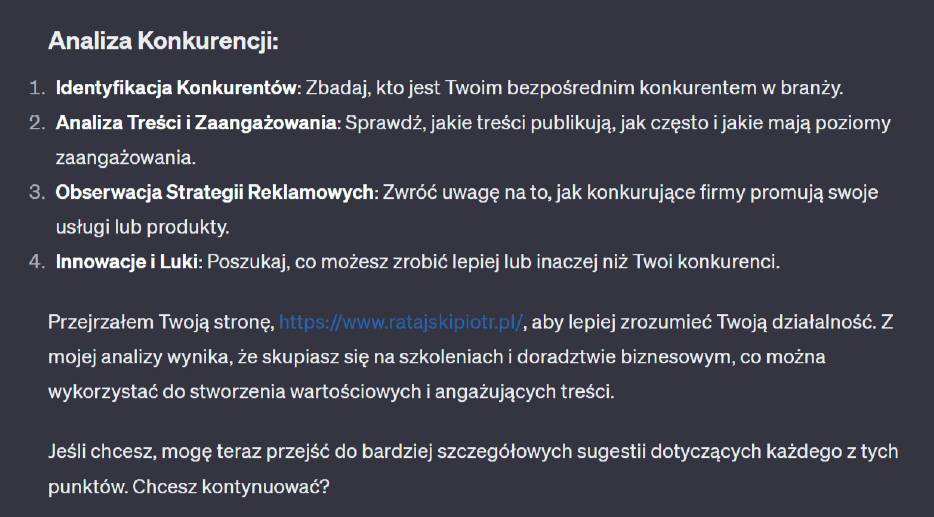This screenshot has width=934, height=517.
Task: Click the bold "Identyfikacja Konkurentów" label
Action: click(177, 88)
